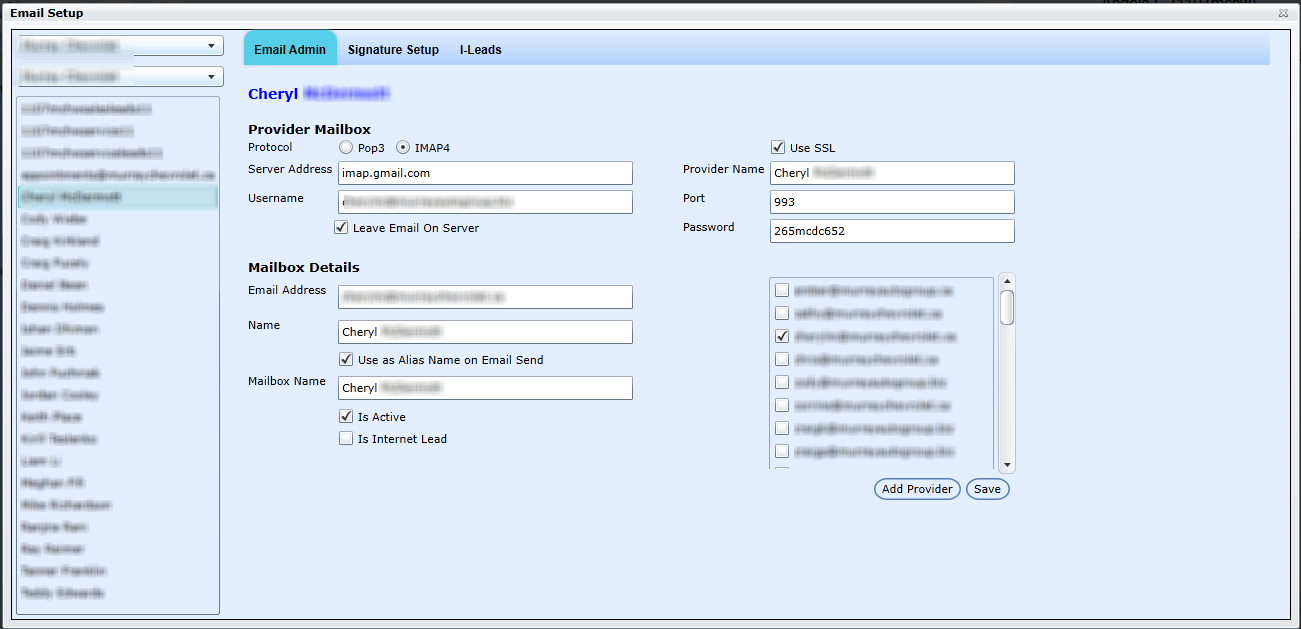Switch to the Signature Setup tab
Screen dimensions: 1301x629
click(393, 50)
